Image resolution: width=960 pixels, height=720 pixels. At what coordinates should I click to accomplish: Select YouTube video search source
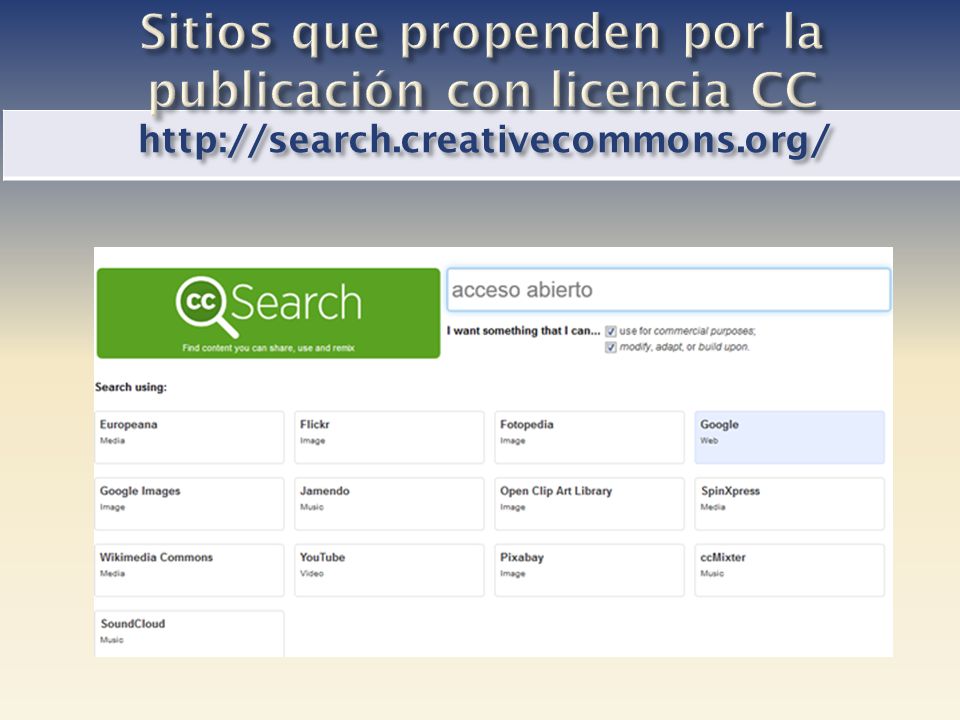point(389,570)
